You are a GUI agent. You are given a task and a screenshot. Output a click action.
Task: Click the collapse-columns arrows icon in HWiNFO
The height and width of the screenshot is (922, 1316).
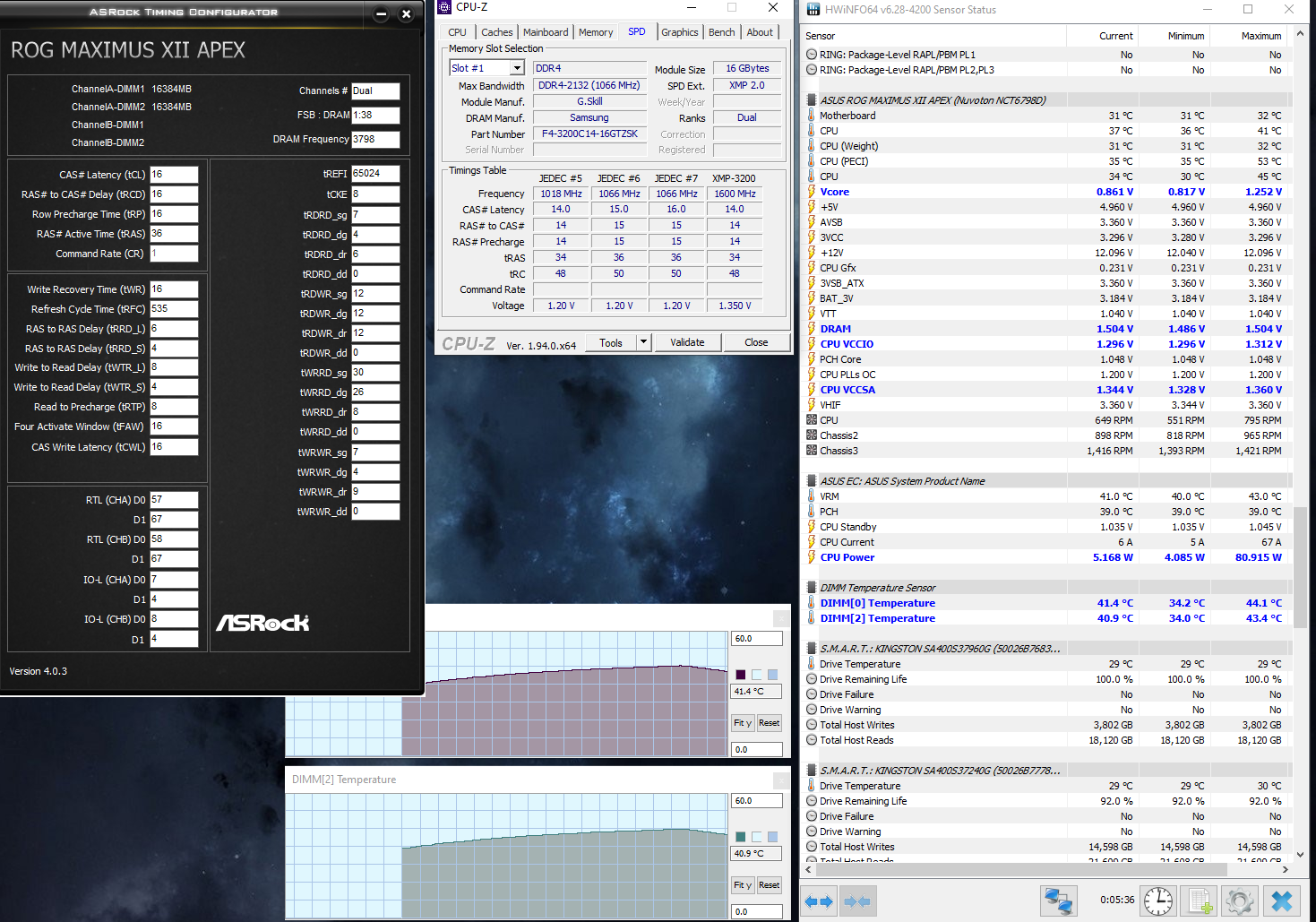857,901
